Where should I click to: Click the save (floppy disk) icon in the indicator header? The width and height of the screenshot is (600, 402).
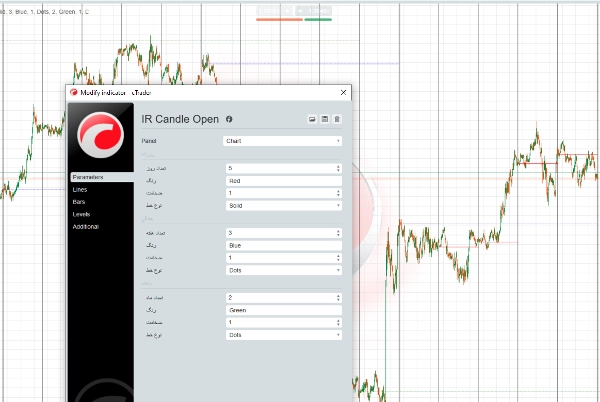(324, 119)
